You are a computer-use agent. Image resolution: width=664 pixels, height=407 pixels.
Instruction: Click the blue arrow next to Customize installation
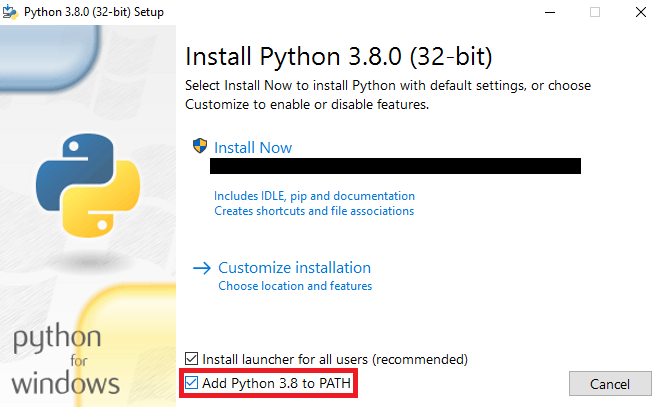202,268
